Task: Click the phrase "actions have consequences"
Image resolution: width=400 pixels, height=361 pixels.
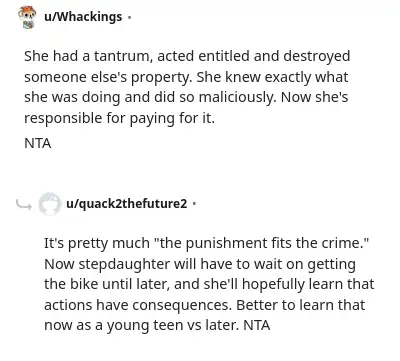Action: (138, 305)
